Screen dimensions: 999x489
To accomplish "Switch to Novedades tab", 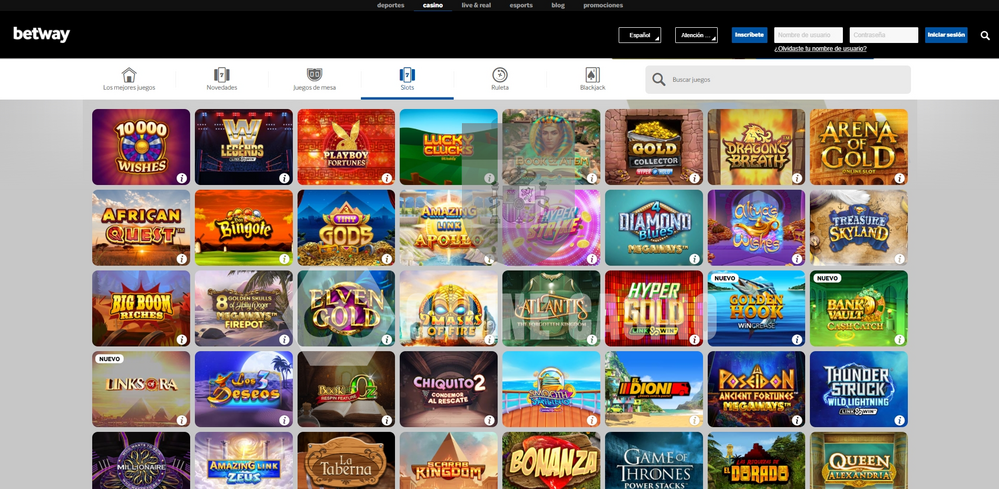I will 222,80.
